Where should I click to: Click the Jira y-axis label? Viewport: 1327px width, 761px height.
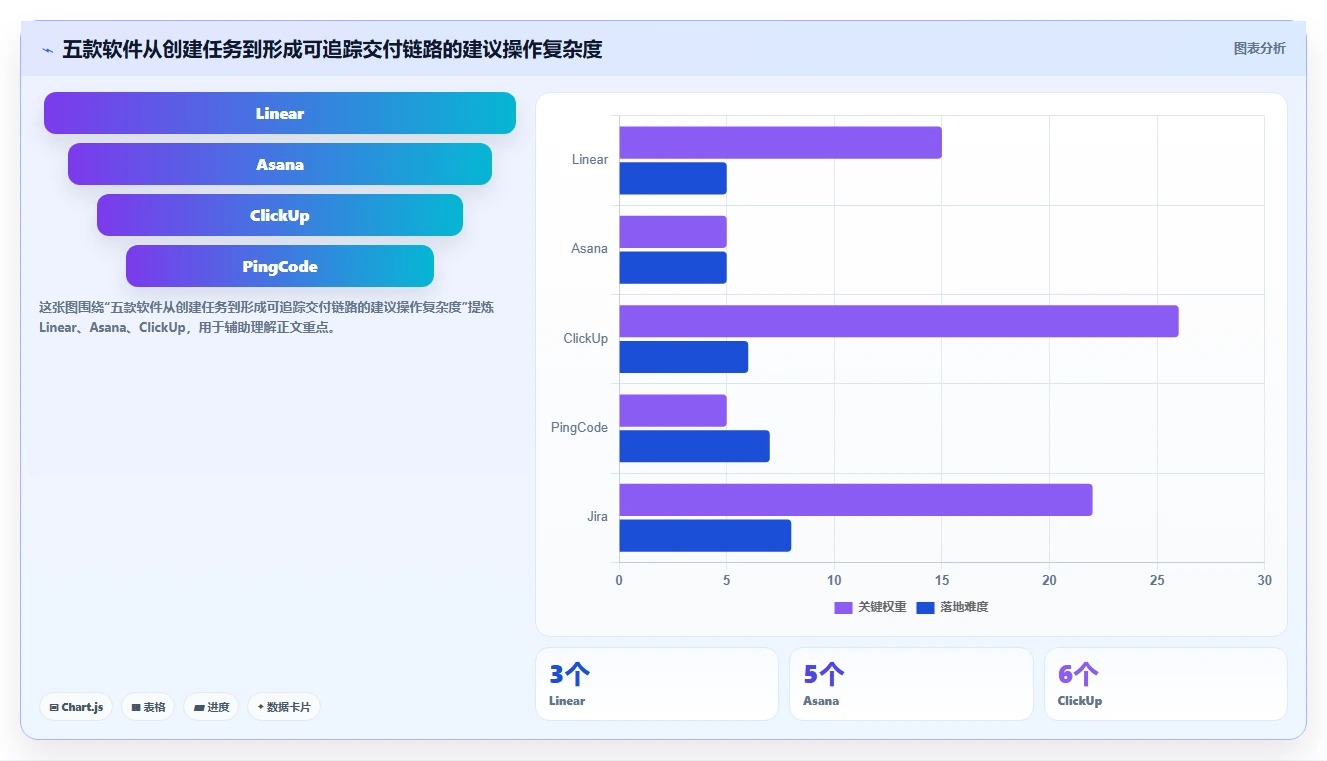click(598, 517)
